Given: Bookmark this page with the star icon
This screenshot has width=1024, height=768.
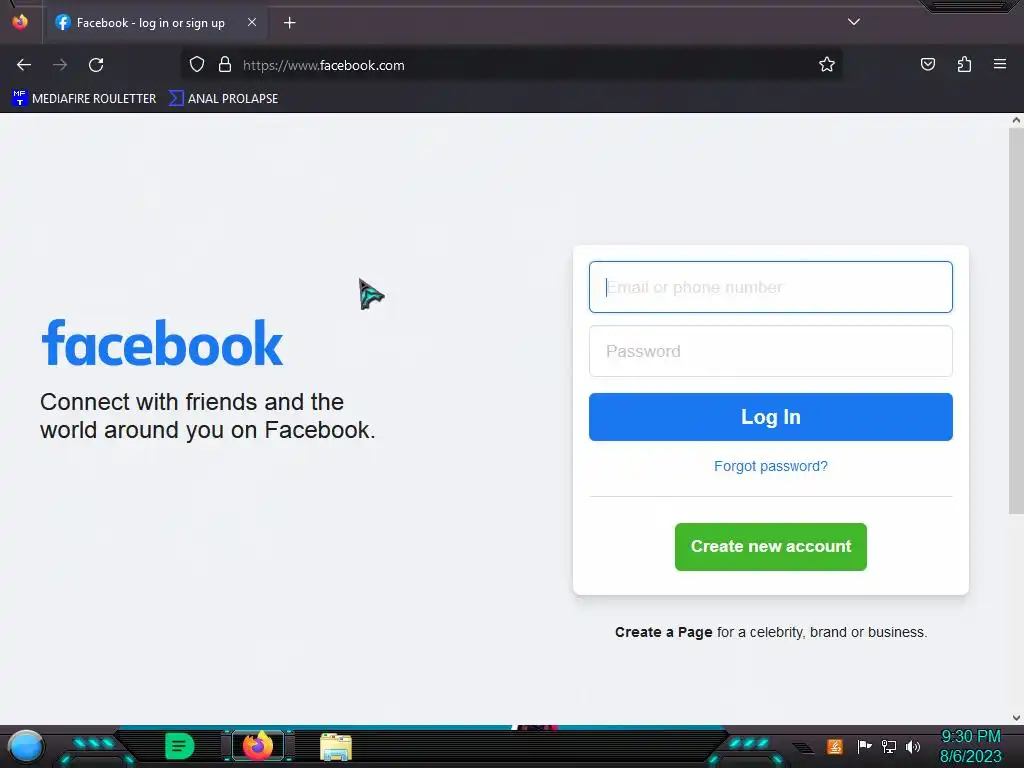Looking at the screenshot, I should pyautogui.click(x=827, y=65).
